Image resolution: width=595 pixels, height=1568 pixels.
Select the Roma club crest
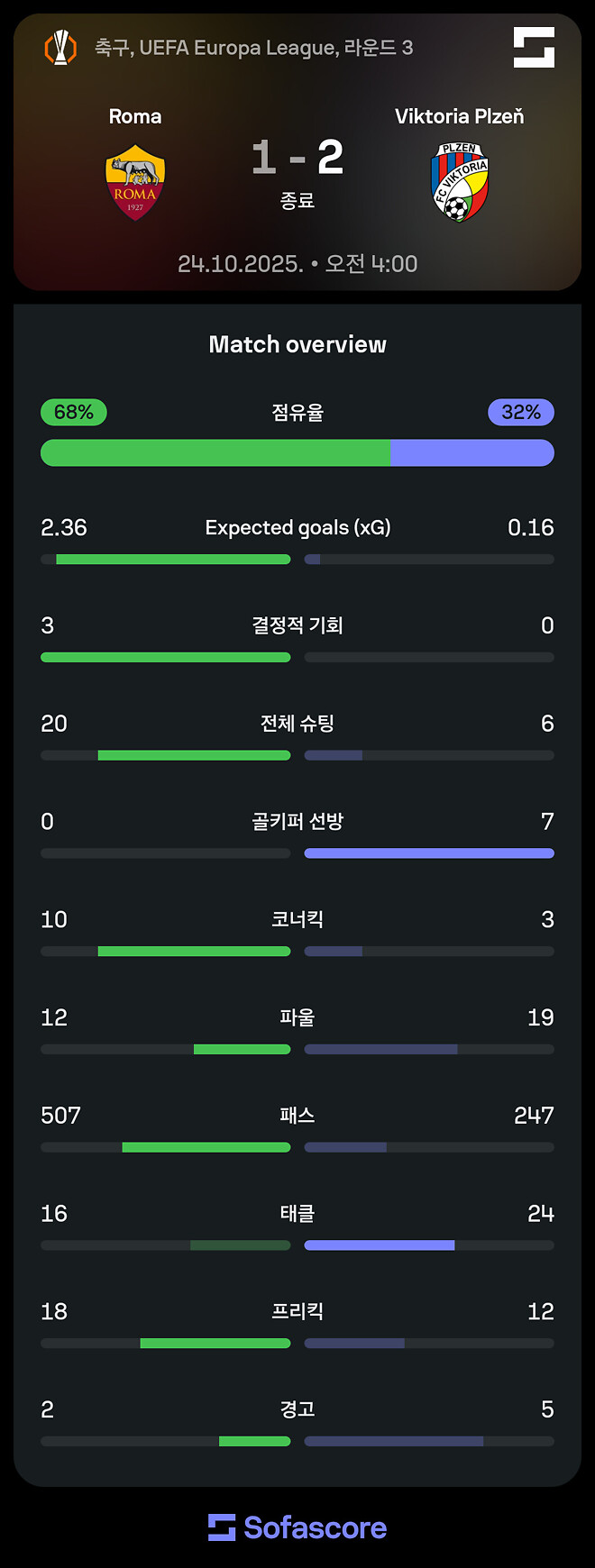pos(134,177)
